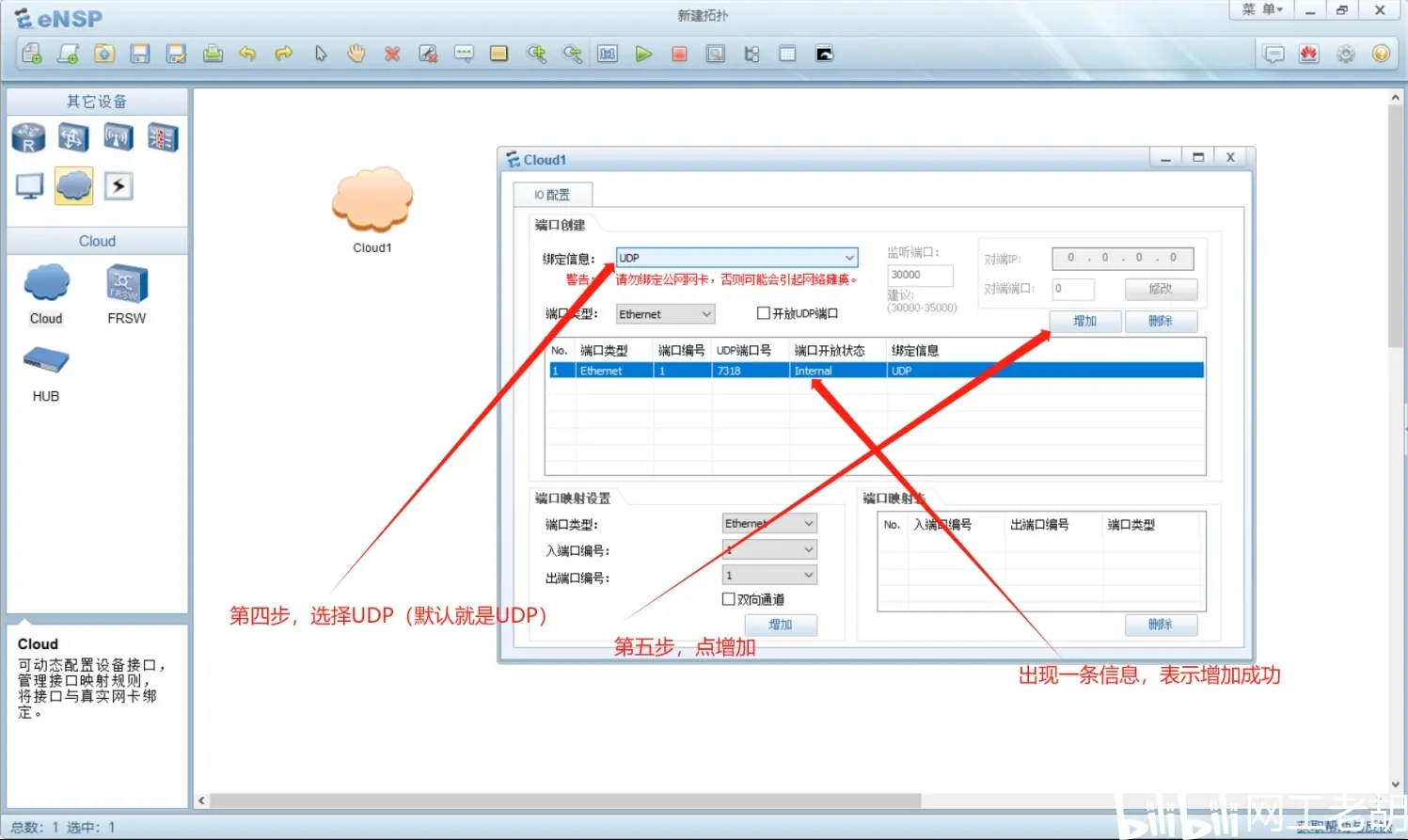Switch to the IO configuration tab

coord(552,195)
